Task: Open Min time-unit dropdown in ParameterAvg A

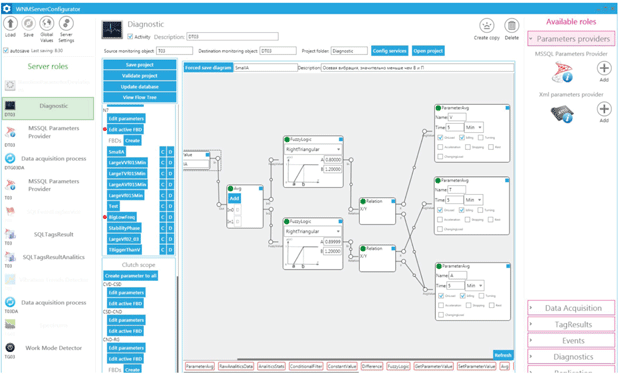Action: (474, 285)
